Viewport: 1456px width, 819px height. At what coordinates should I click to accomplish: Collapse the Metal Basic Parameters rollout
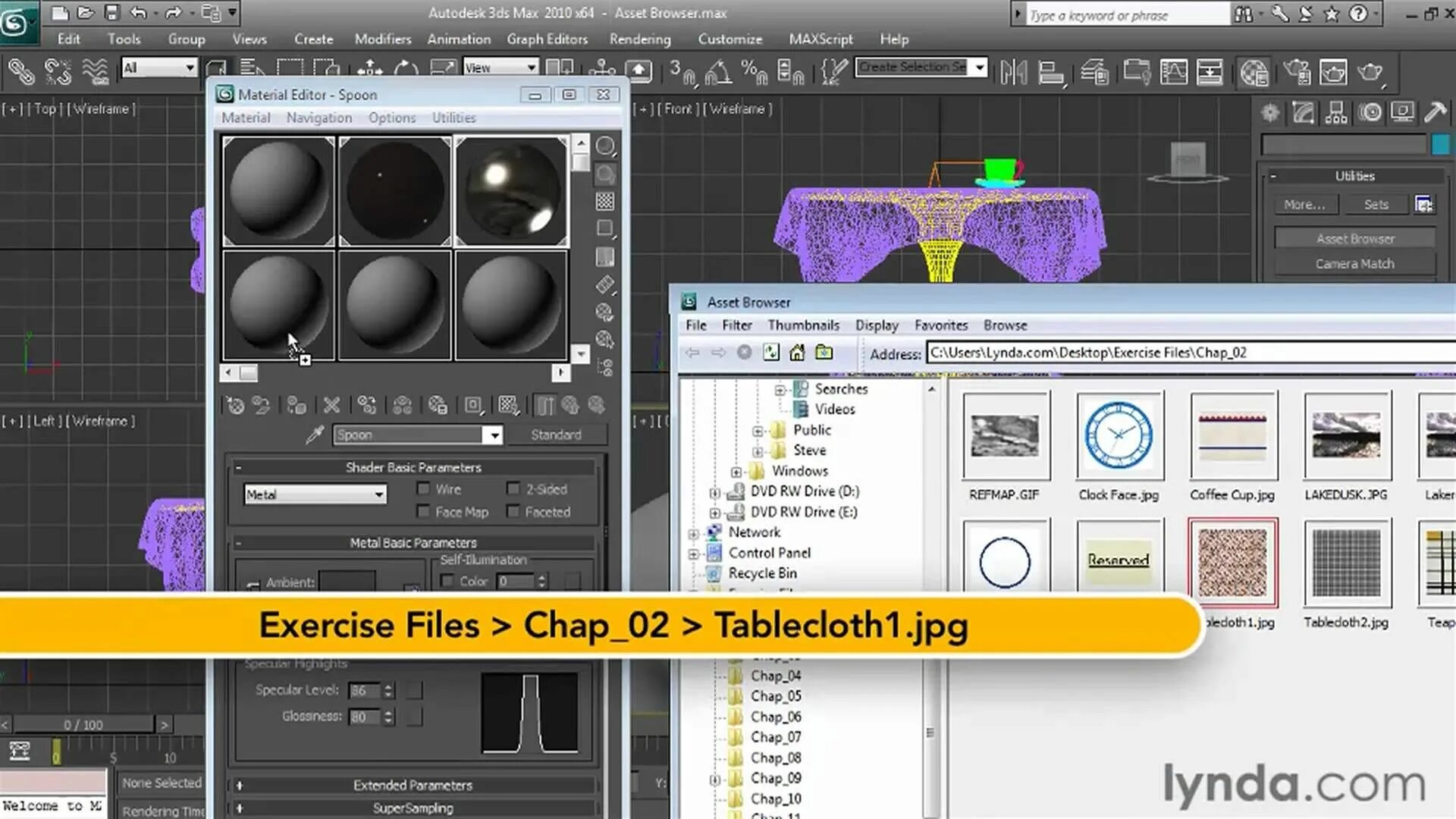(238, 543)
